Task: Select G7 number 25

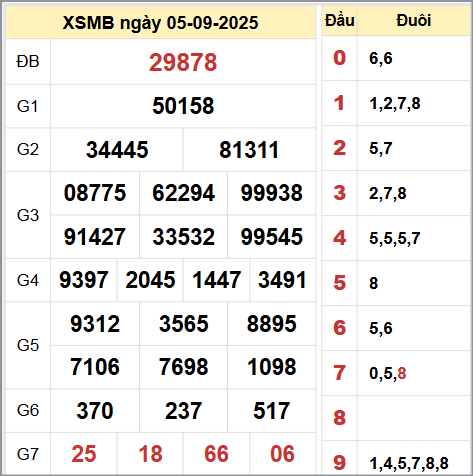Action: point(84,454)
